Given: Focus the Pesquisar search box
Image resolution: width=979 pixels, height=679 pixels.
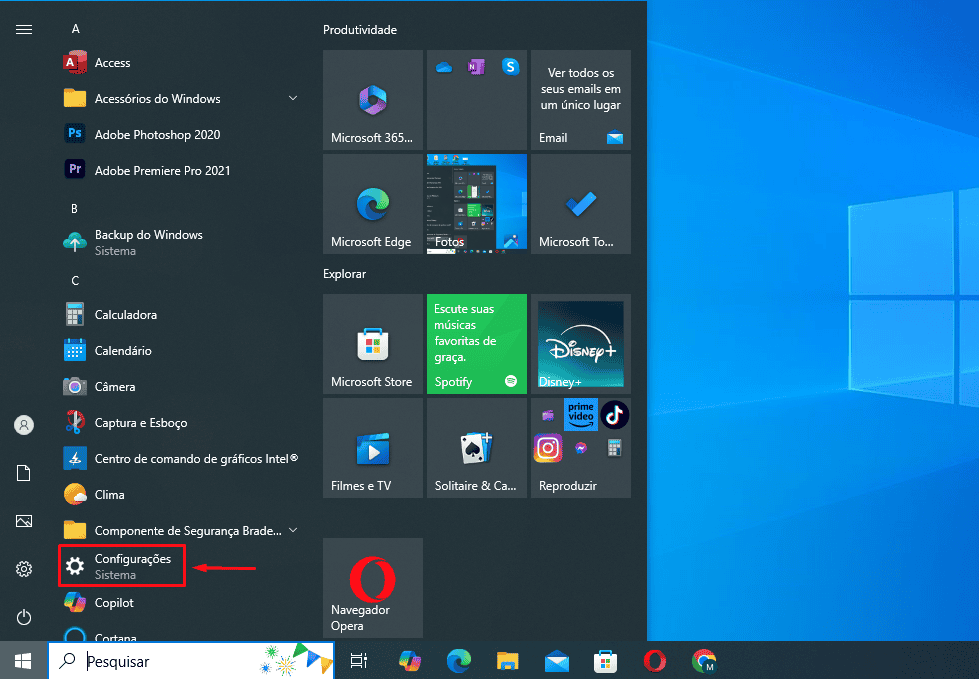Looking at the screenshot, I should (191, 660).
